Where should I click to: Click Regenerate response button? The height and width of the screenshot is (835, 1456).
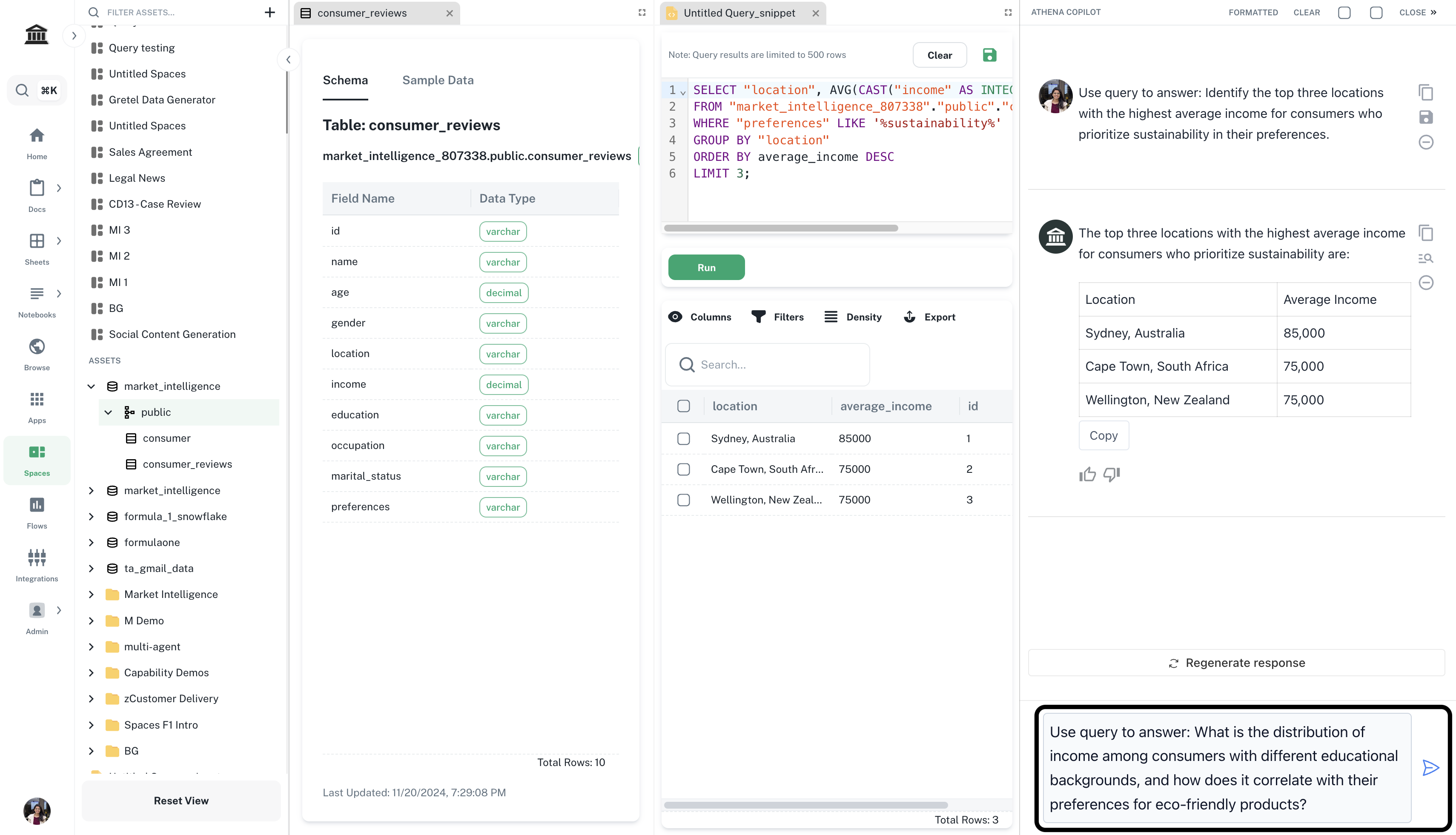click(x=1236, y=663)
